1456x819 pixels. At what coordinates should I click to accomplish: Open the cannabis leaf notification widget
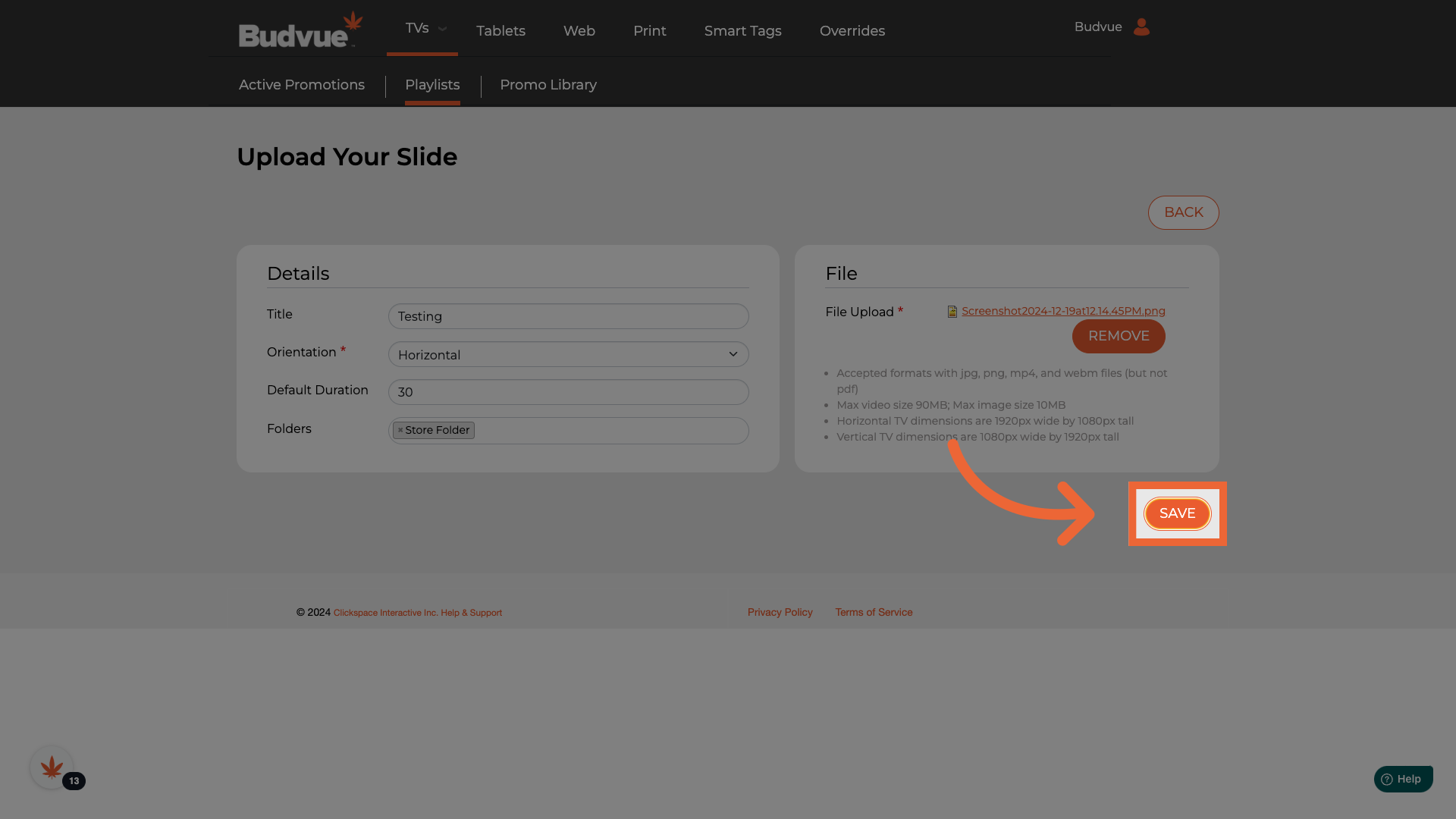click(52, 767)
